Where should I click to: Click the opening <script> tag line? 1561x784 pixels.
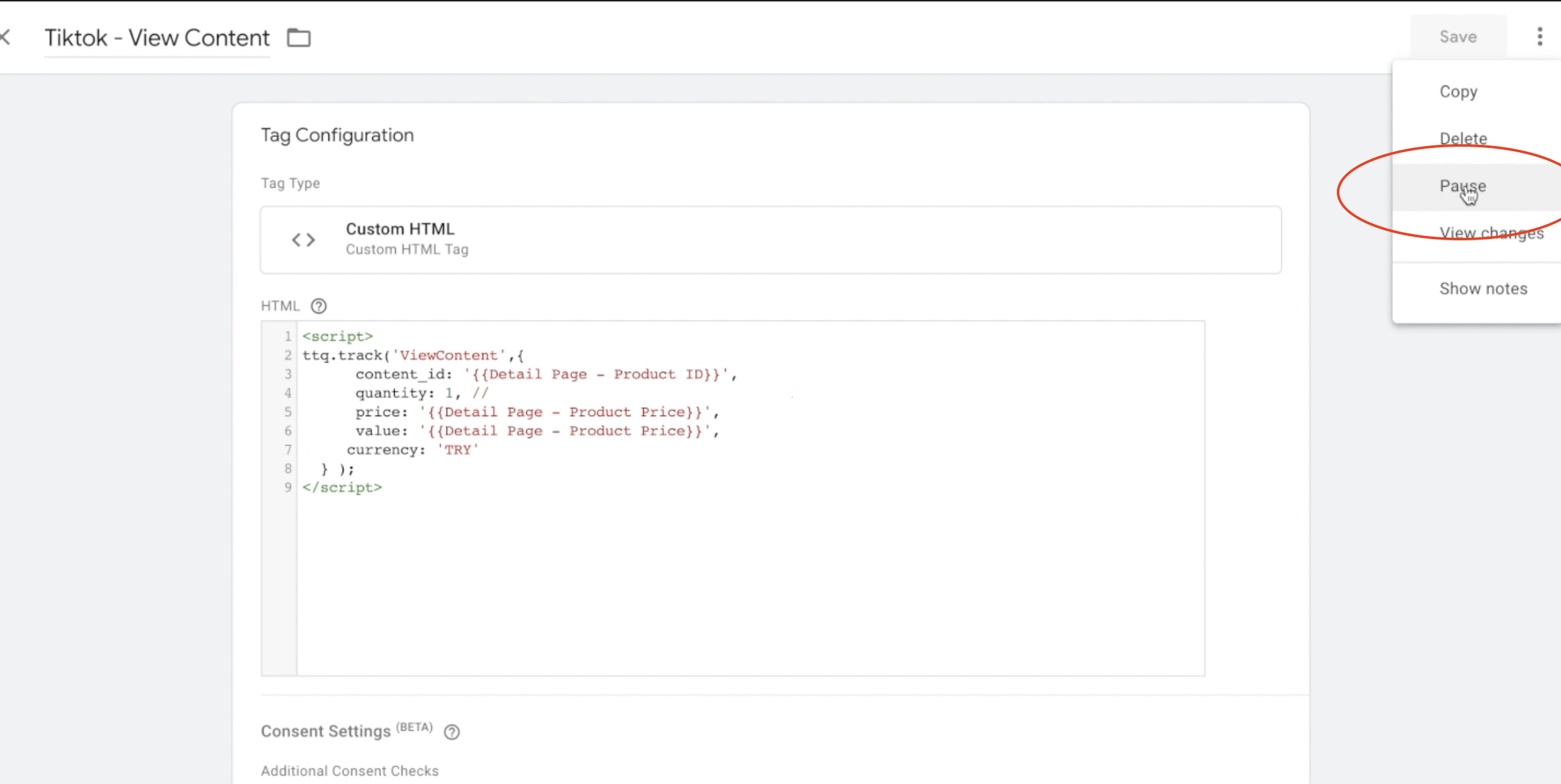(x=338, y=336)
